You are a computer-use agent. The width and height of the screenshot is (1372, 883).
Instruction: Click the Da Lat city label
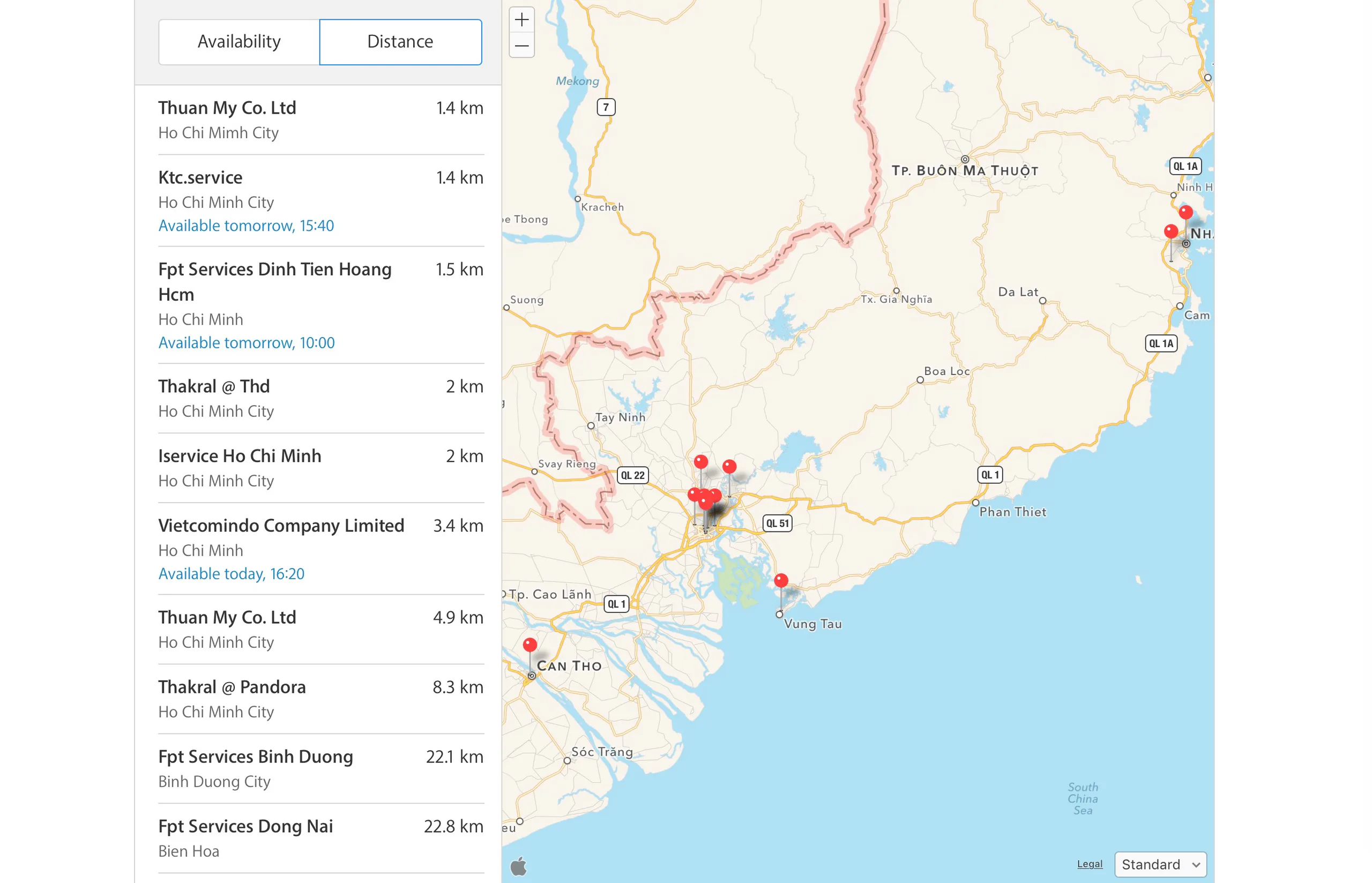(x=1018, y=292)
